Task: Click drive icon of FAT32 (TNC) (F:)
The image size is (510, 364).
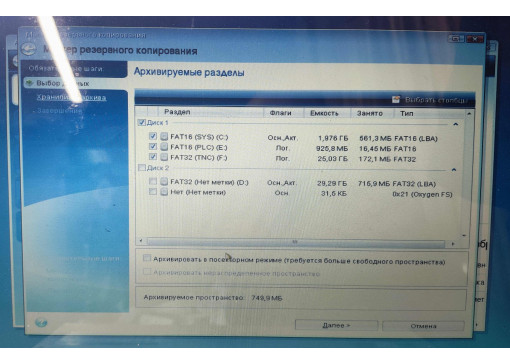Action: tap(164, 157)
